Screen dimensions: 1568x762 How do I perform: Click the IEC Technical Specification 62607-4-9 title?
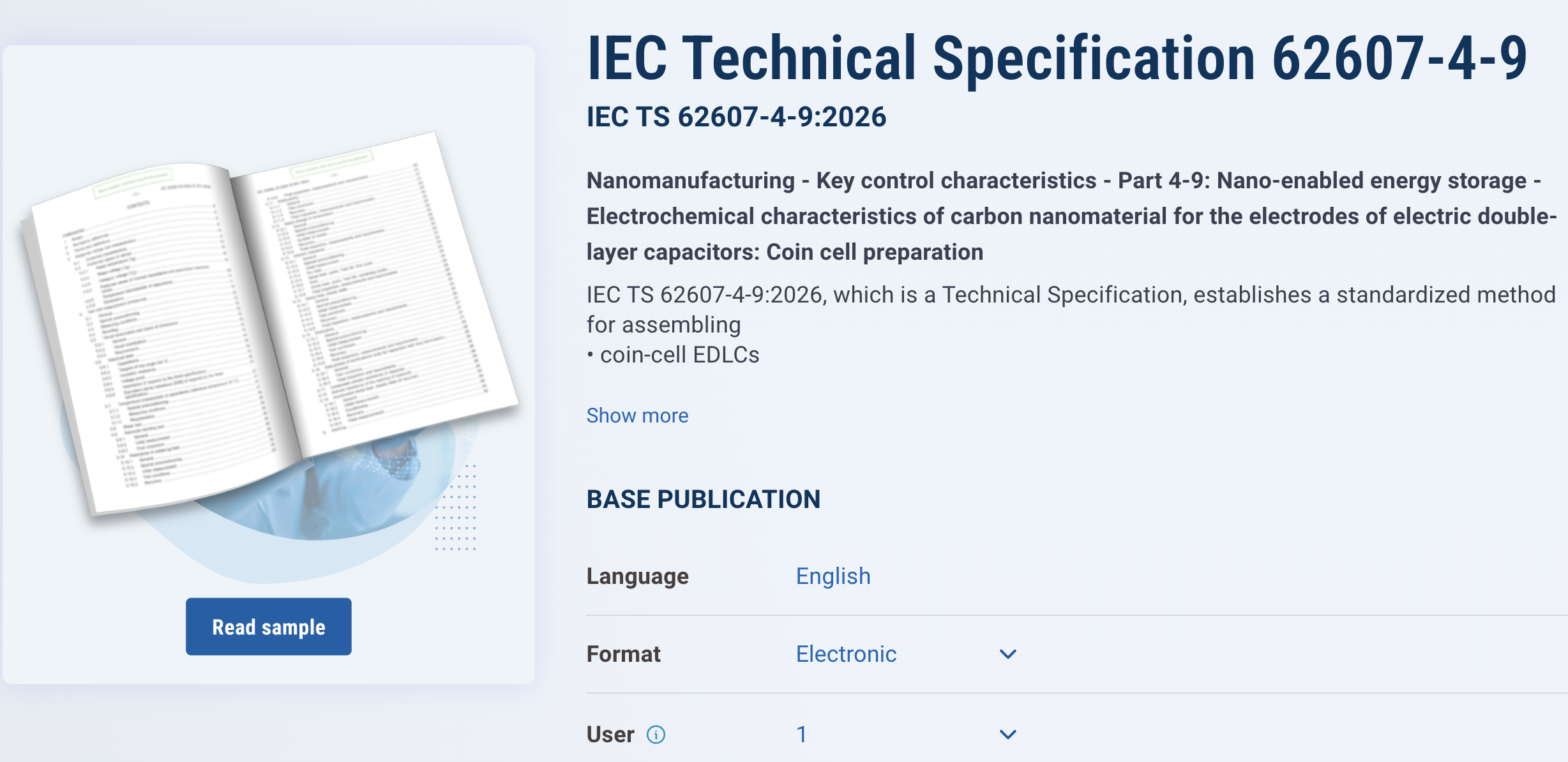(1057, 58)
